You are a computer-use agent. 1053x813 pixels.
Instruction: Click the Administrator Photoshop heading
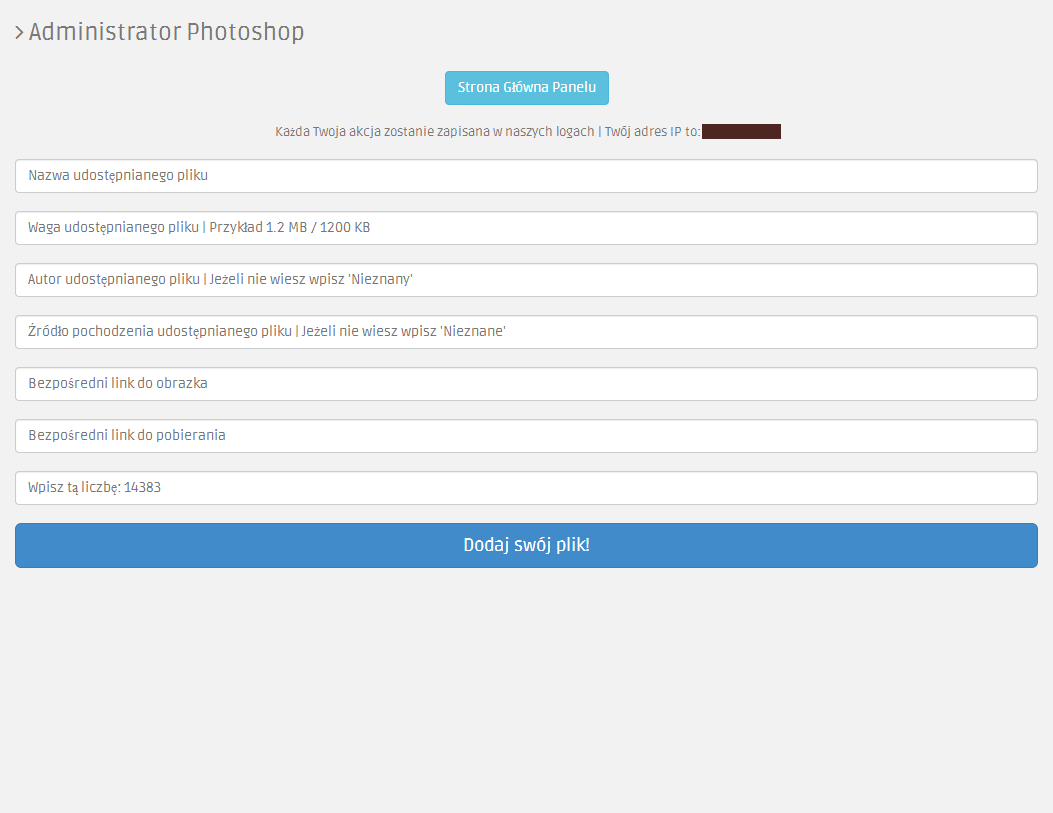pos(166,32)
